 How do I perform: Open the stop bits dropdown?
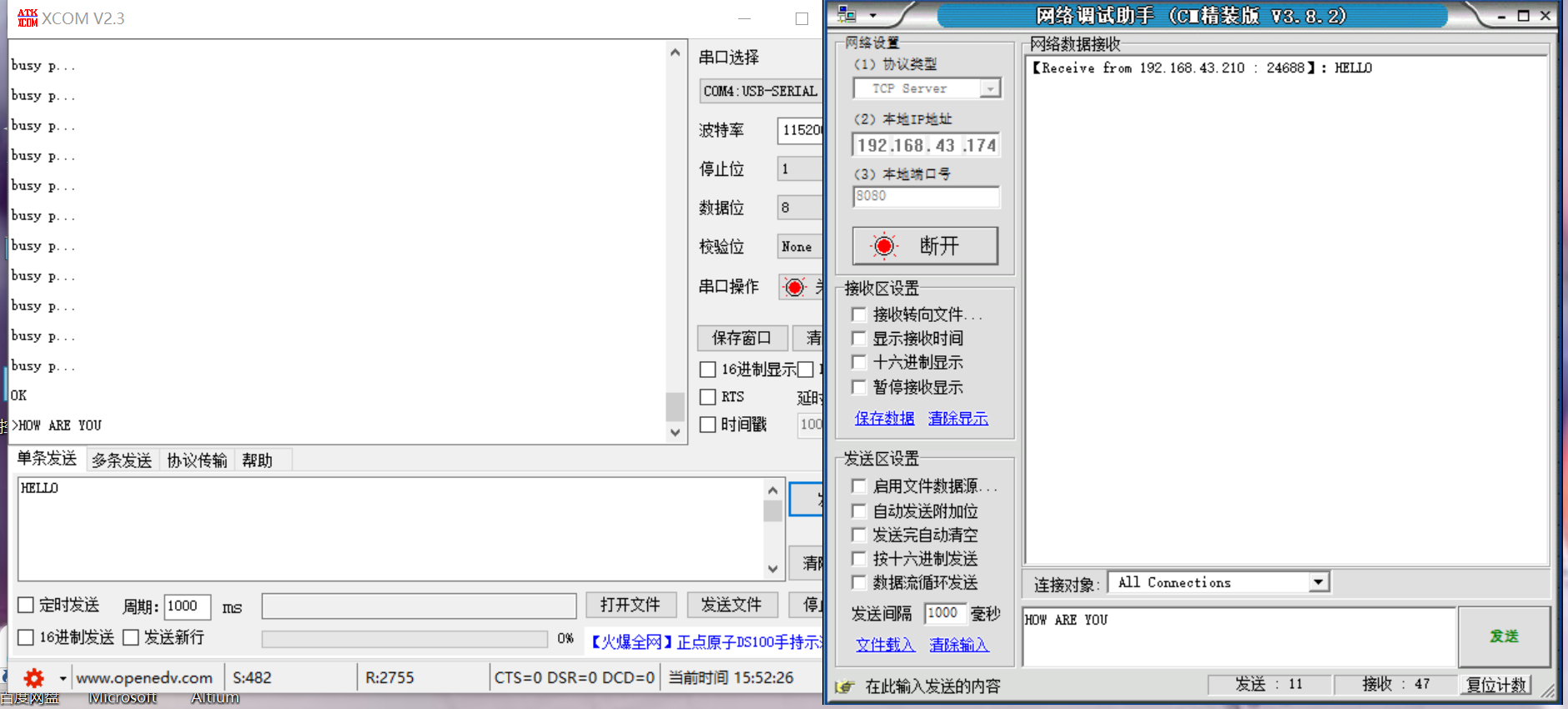tap(800, 168)
